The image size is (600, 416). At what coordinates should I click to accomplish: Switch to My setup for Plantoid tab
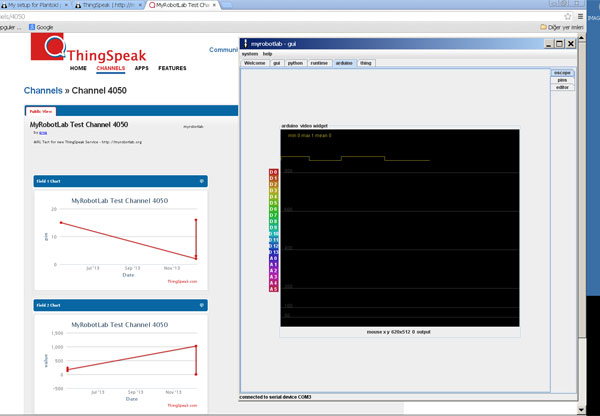pos(34,5)
